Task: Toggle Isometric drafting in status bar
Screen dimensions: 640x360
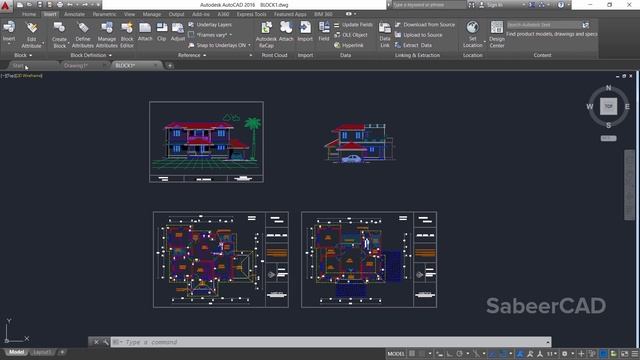Action: click(476, 353)
